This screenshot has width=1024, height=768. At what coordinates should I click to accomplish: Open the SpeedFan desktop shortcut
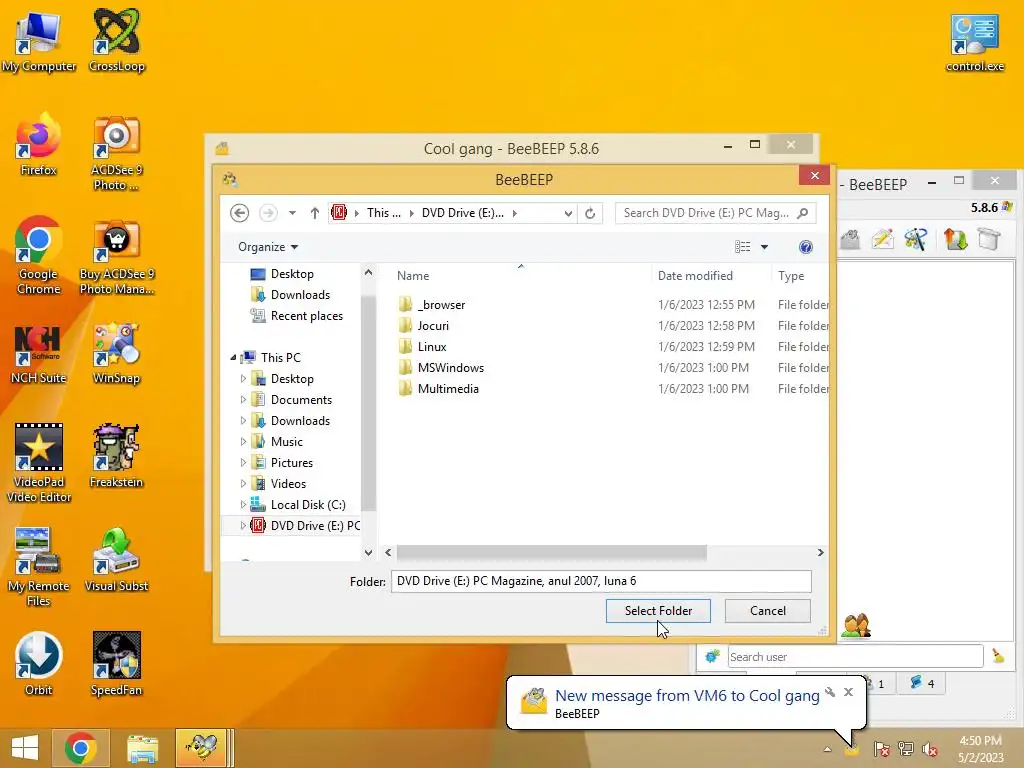(116, 664)
